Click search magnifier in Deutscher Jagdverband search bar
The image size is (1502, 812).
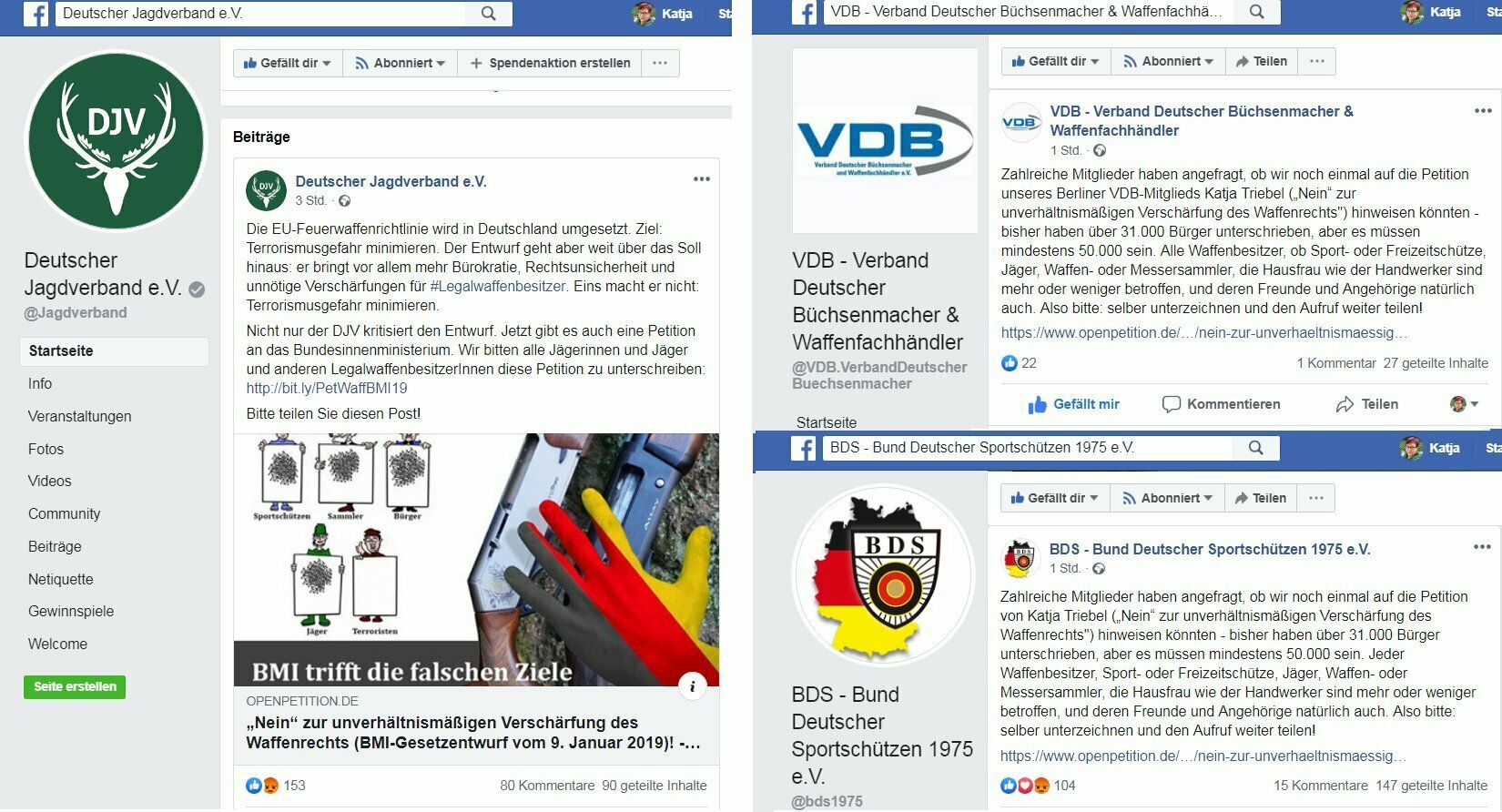click(x=489, y=14)
